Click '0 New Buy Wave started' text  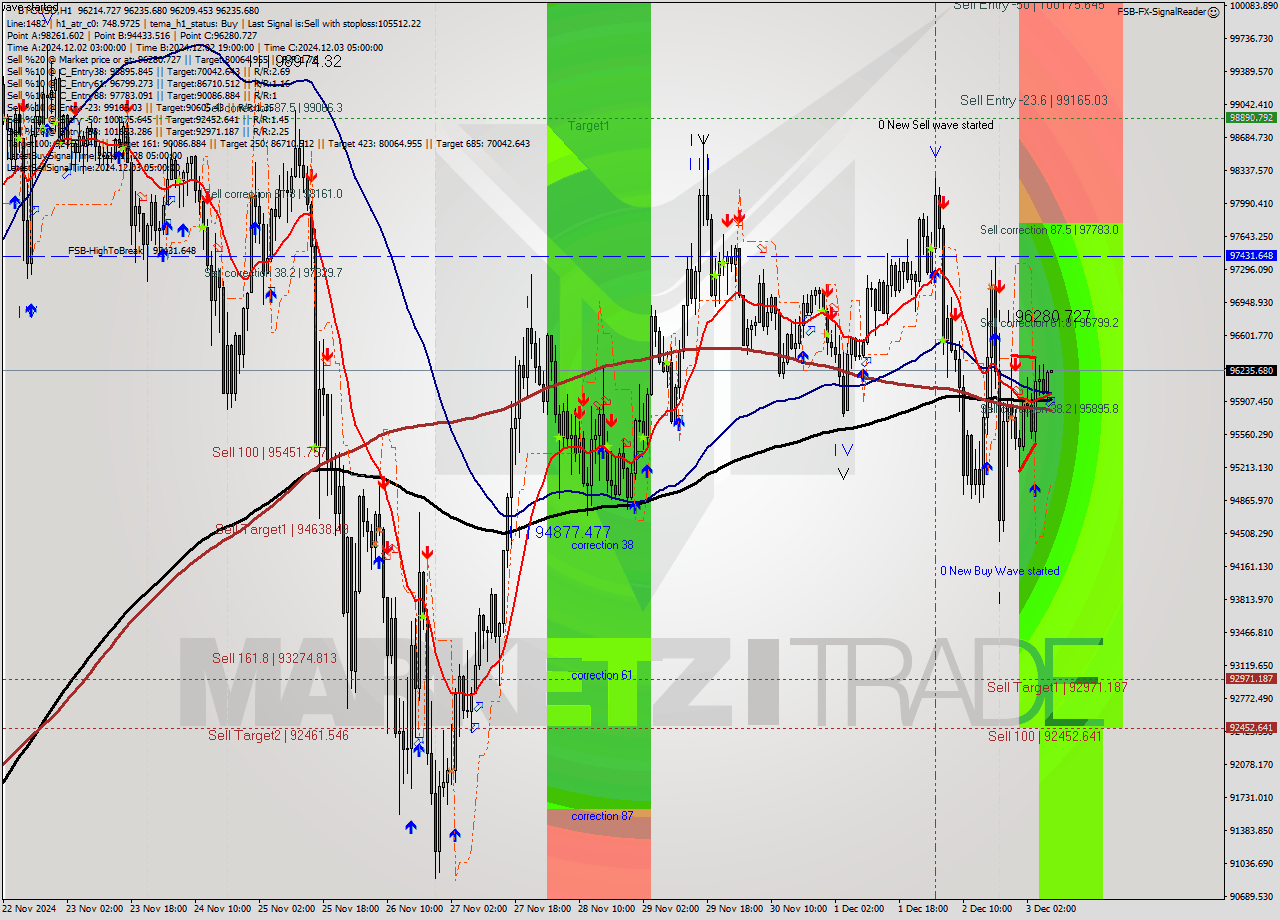pos(999,571)
